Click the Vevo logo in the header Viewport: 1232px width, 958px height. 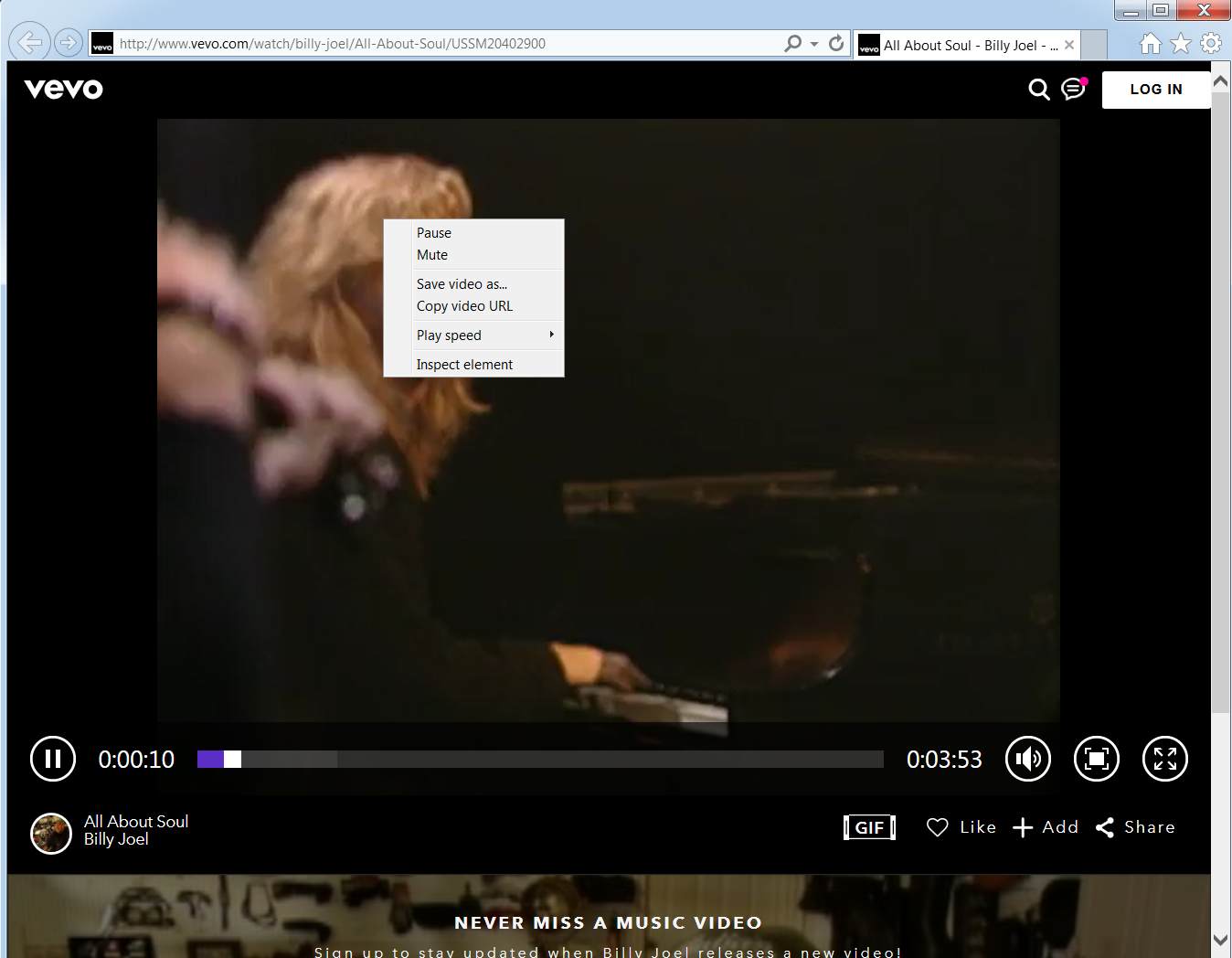click(x=63, y=89)
